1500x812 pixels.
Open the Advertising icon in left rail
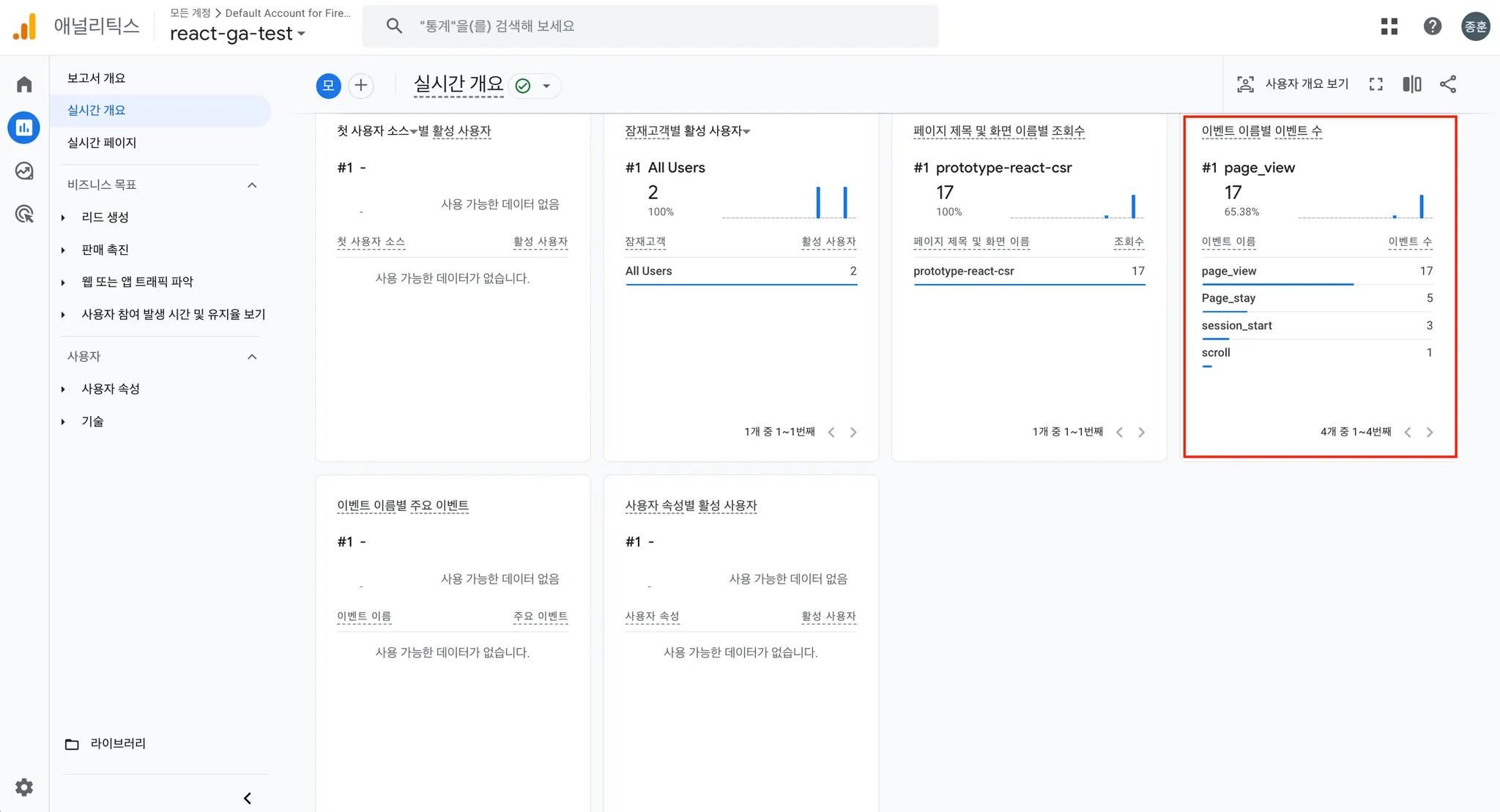pos(24,214)
